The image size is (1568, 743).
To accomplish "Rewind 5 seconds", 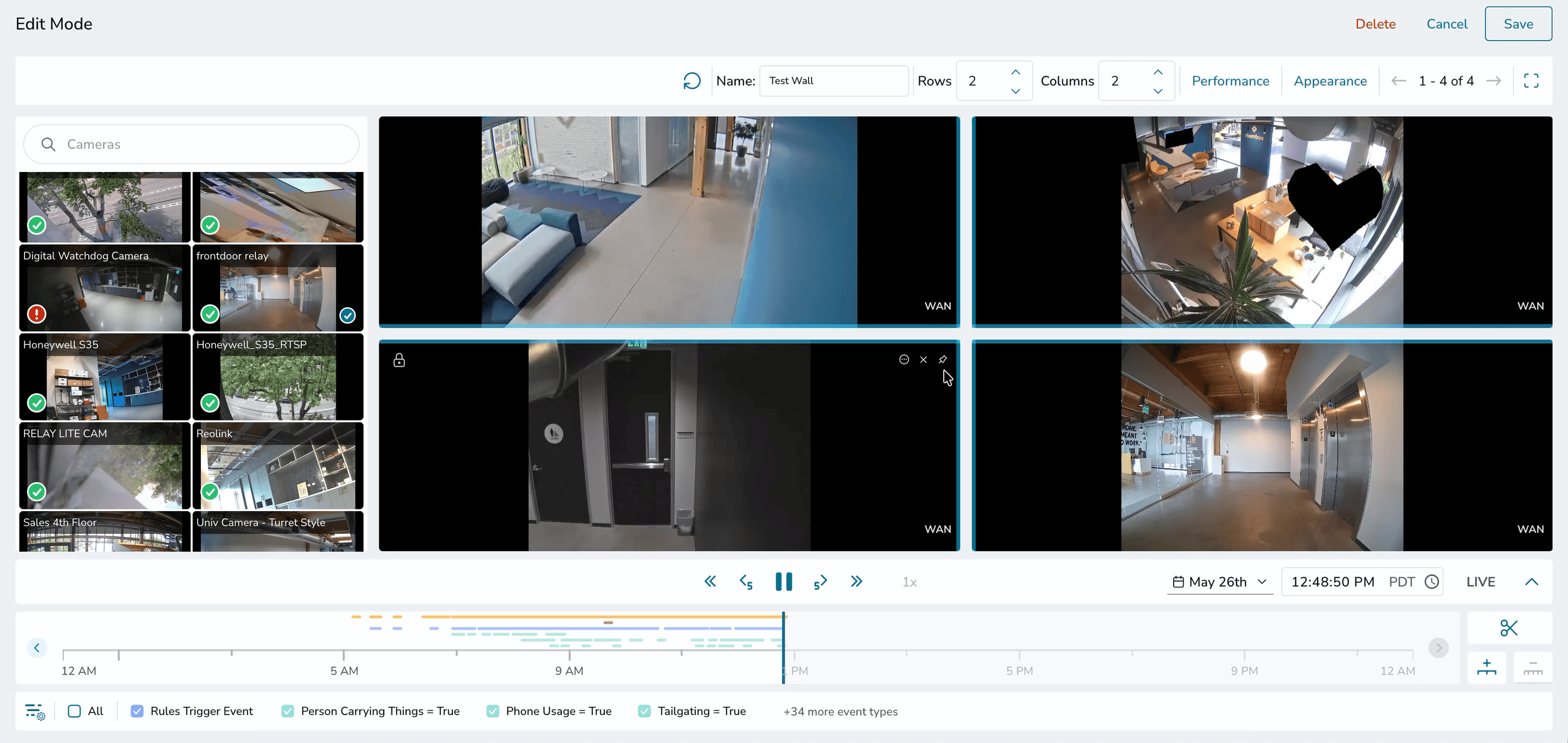I will tap(746, 582).
